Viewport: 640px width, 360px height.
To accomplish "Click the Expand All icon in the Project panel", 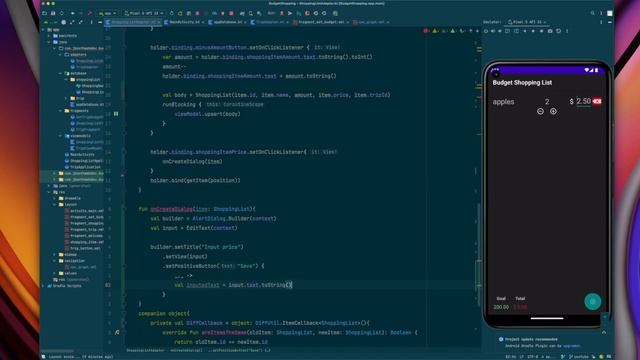I will click(72, 22).
